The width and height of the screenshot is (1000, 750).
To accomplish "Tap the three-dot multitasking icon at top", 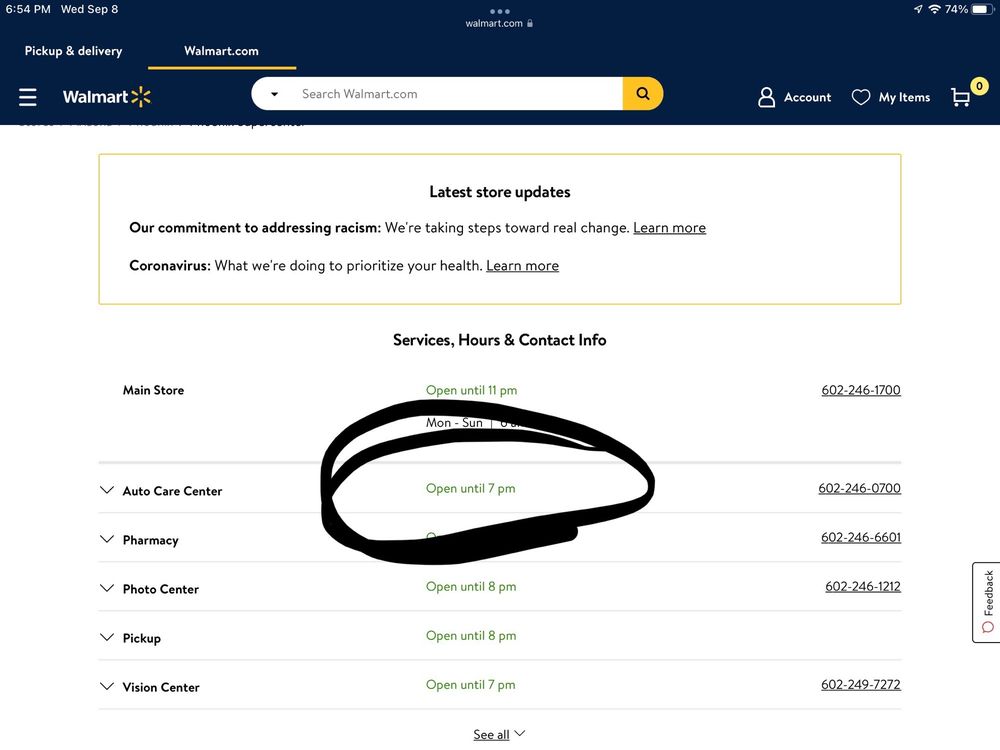I will [x=499, y=11].
